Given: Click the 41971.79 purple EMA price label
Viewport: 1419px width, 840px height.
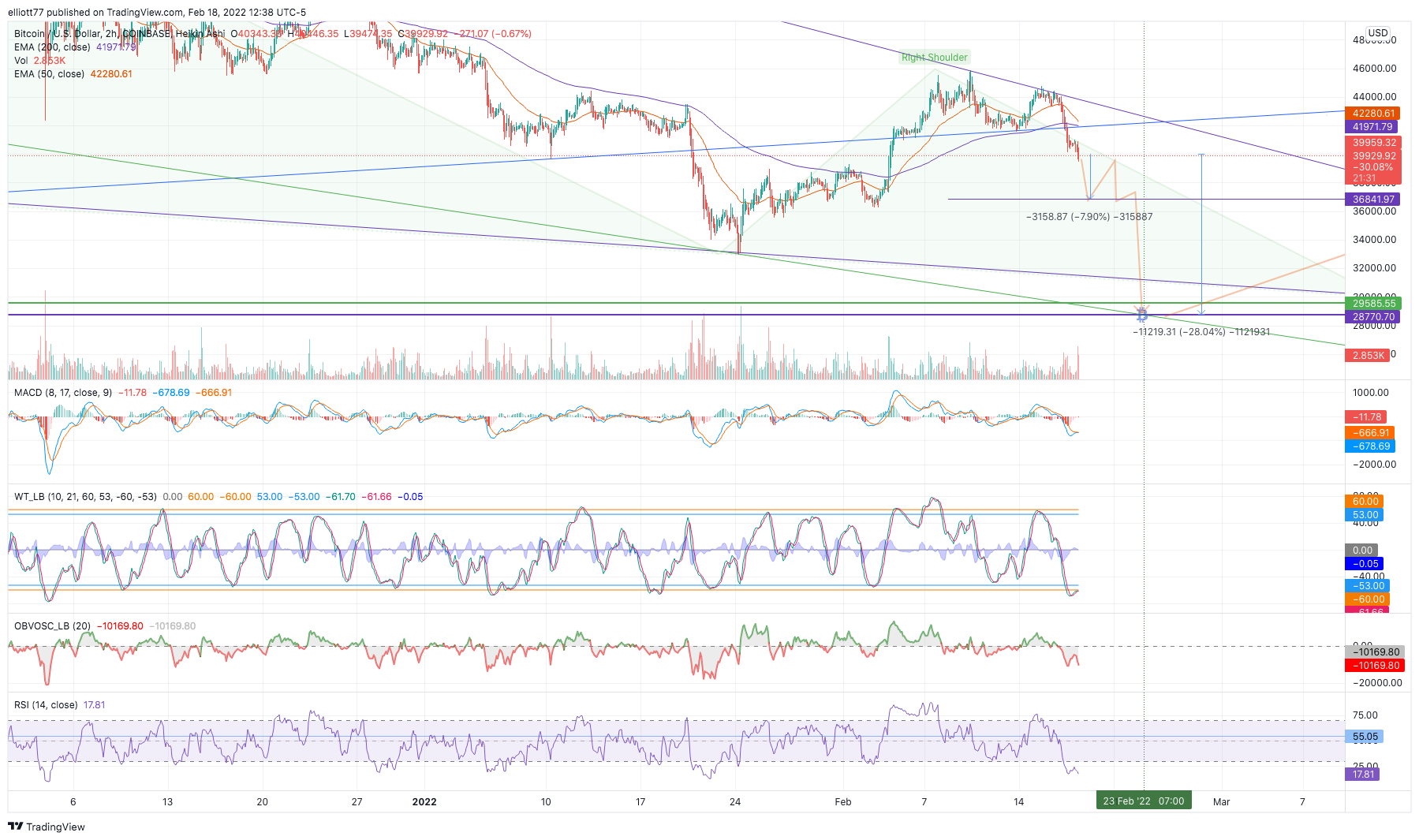Looking at the screenshot, I should [x=1372, y=127].
